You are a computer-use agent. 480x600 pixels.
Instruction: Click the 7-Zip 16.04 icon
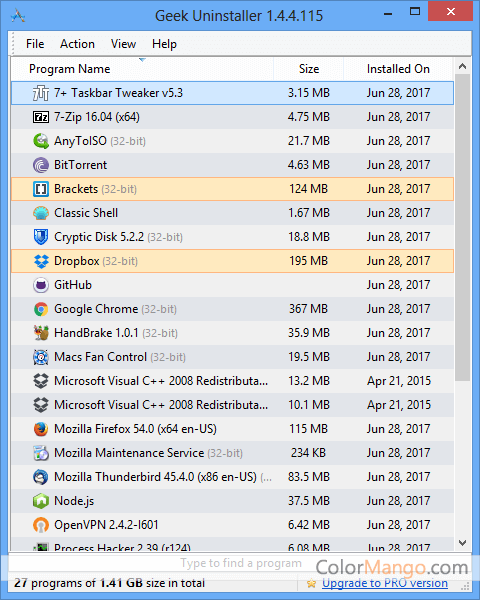41,117
